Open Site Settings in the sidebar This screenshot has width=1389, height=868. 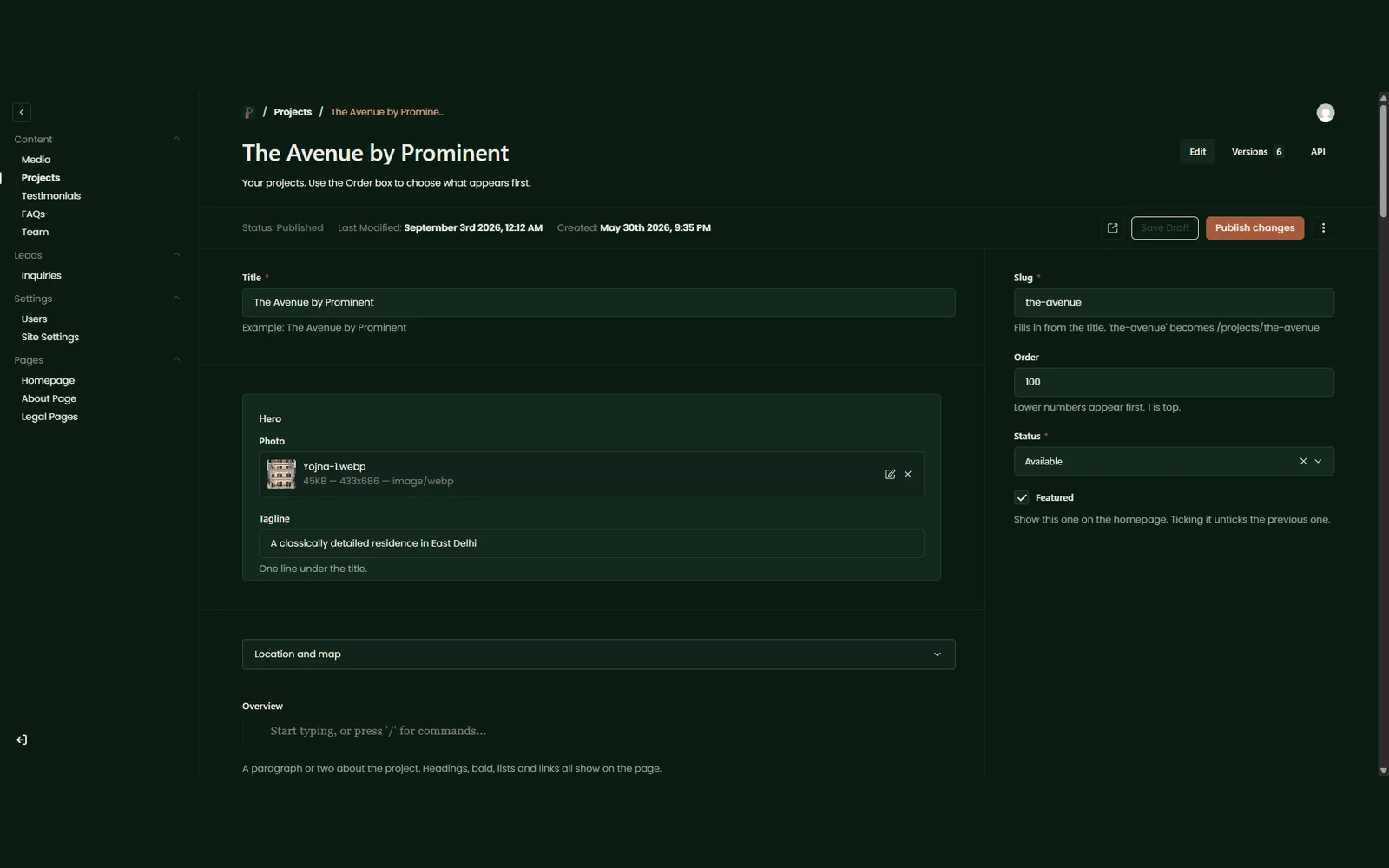(49, 338)
